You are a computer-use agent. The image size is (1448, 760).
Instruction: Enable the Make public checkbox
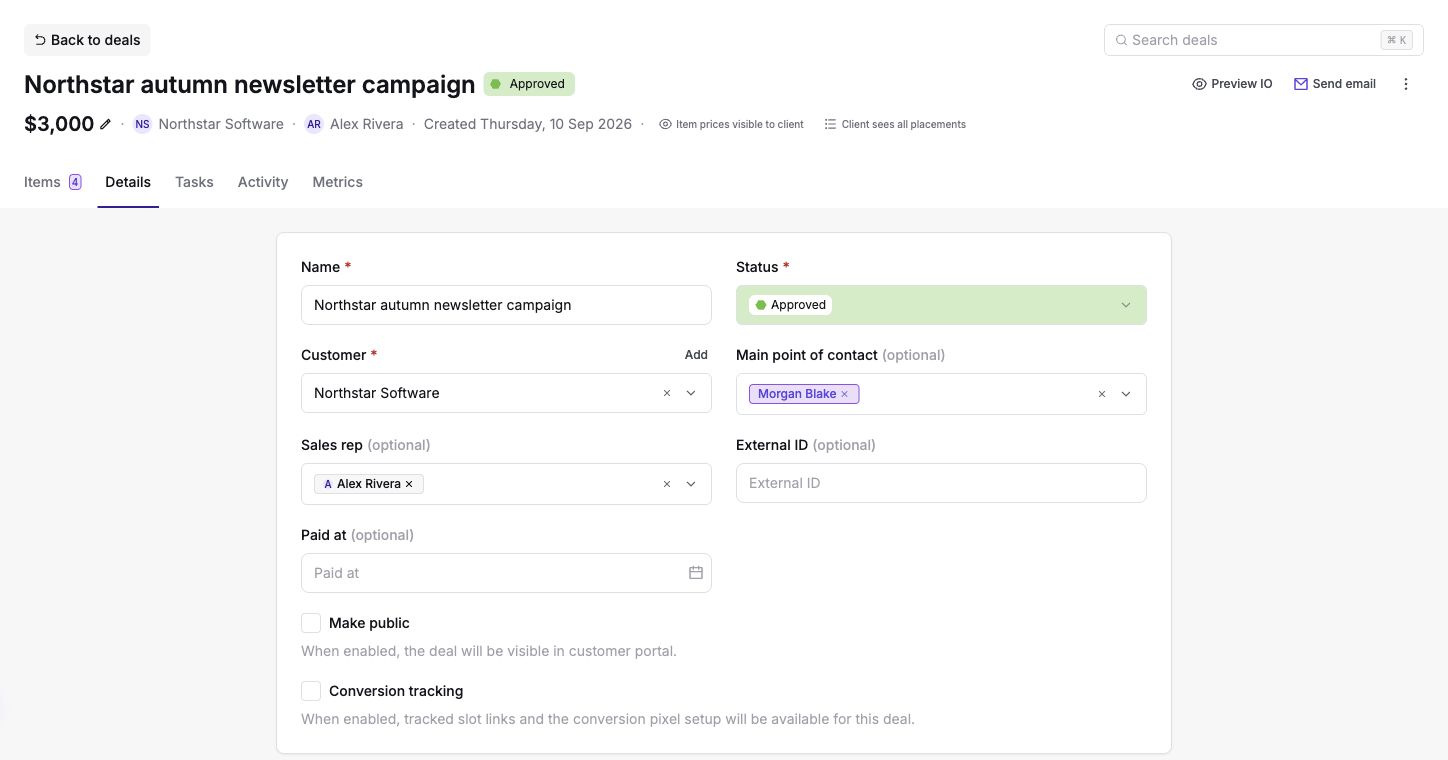point(311,623)
